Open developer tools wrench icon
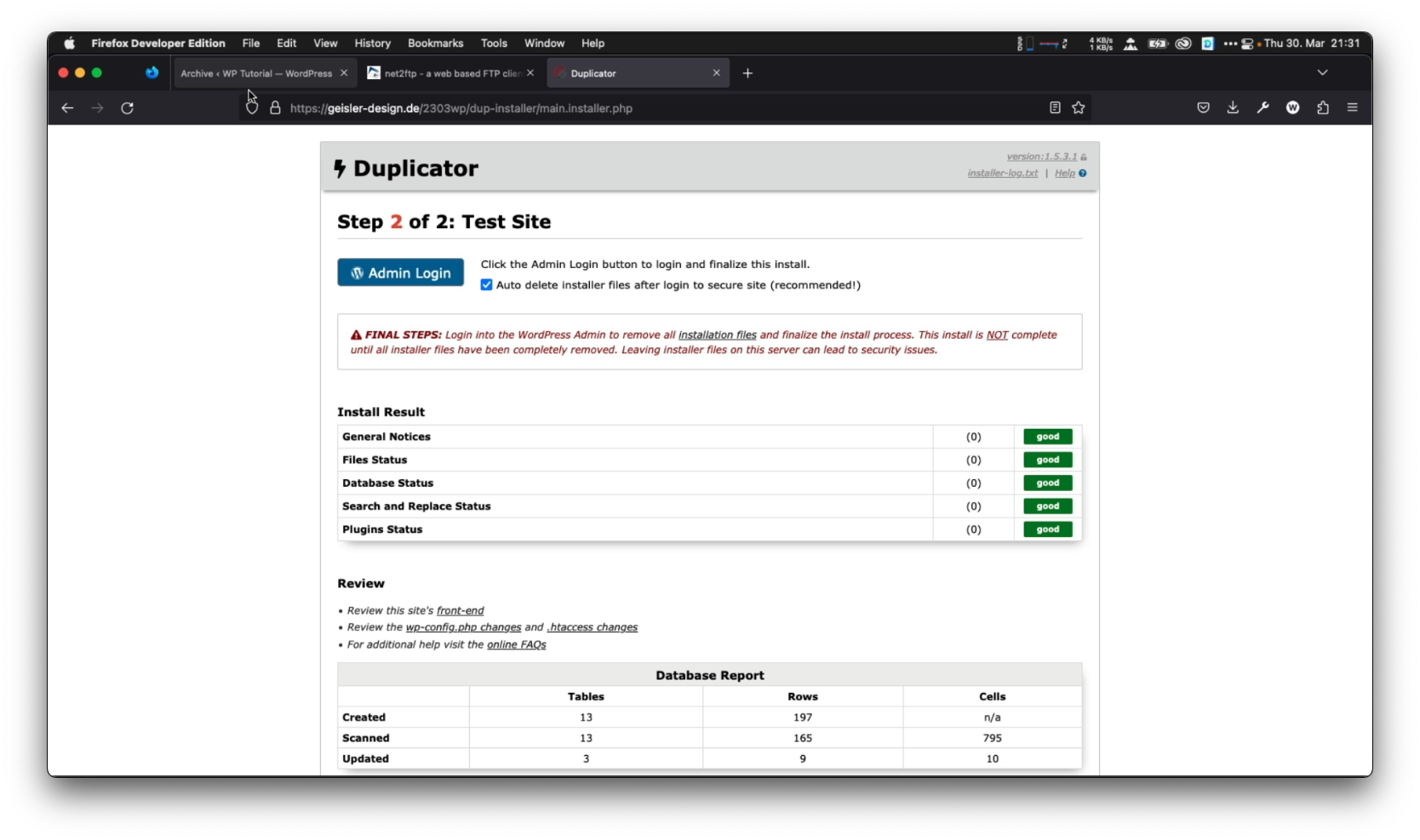 (x=1263, y=108)
